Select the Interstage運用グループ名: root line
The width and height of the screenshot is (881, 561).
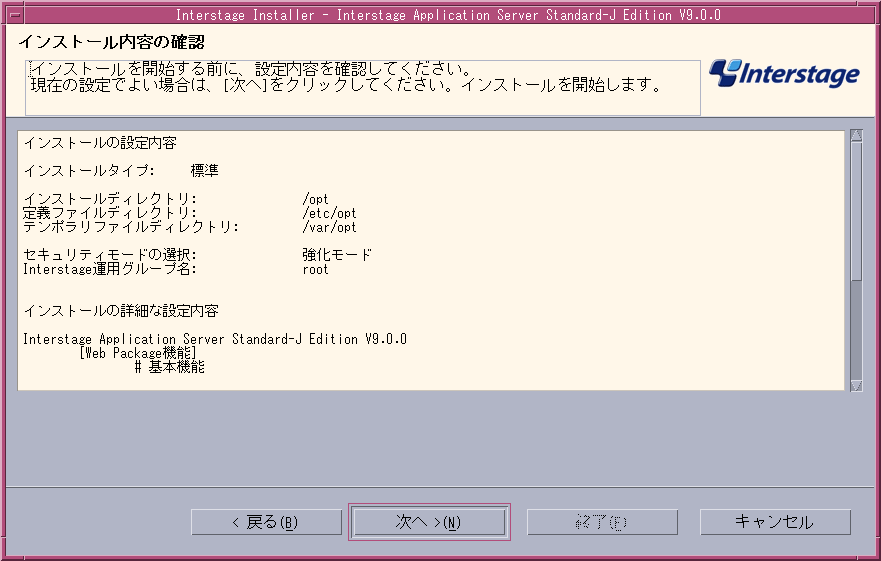tap(175, 269)
